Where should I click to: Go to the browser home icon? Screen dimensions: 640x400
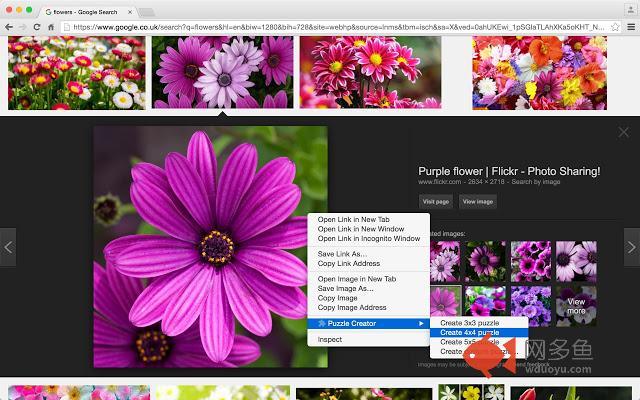pos(51,27)
